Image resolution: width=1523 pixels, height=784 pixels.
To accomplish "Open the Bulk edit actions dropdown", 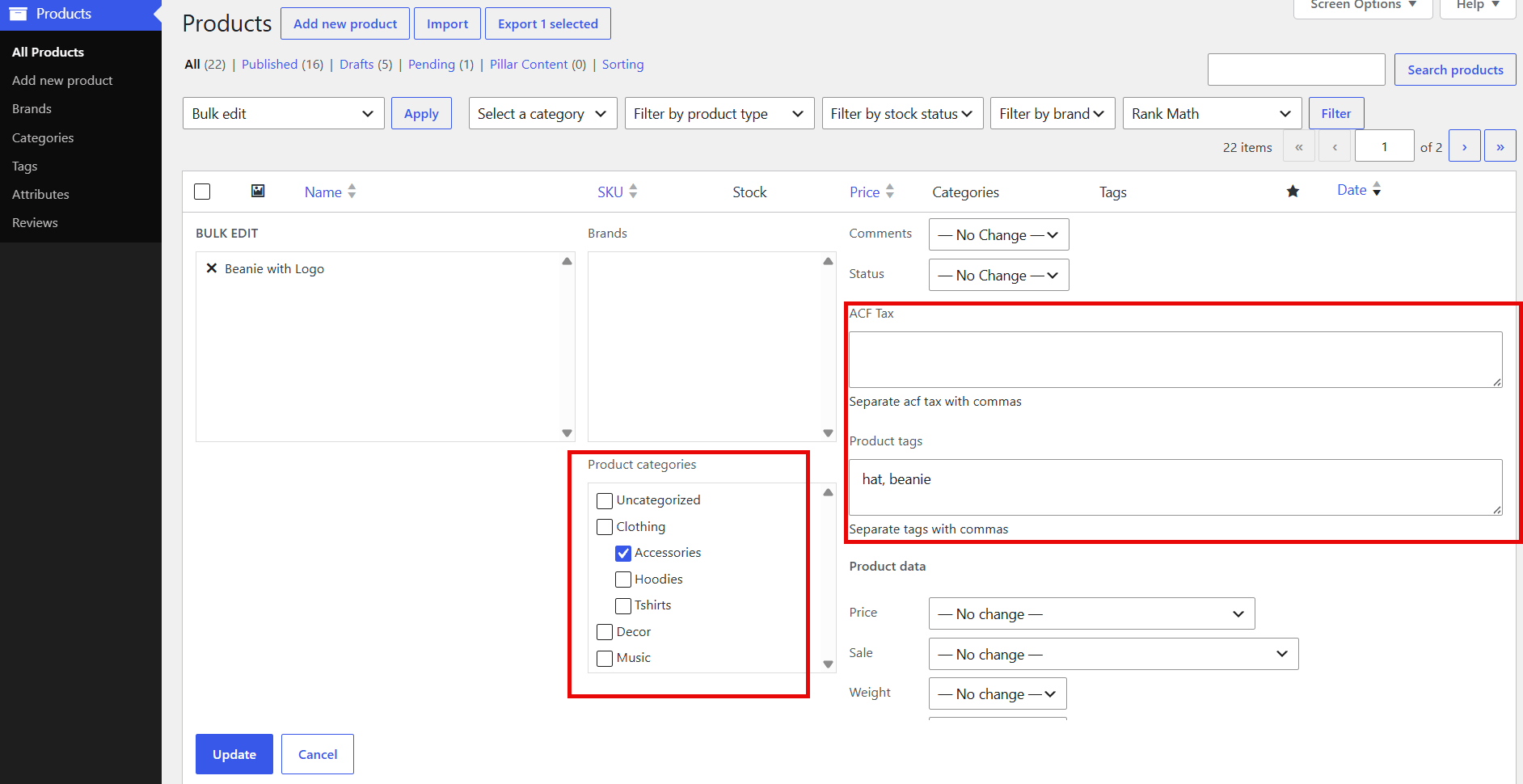I will pos(283,113).
